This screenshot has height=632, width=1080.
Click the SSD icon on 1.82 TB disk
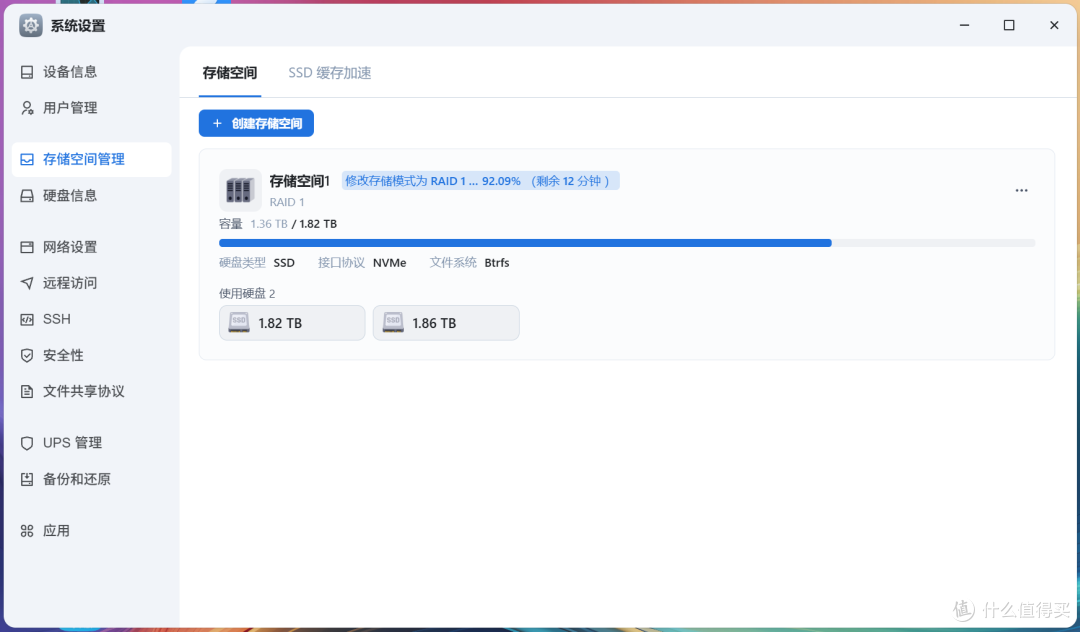pos(239,323)
